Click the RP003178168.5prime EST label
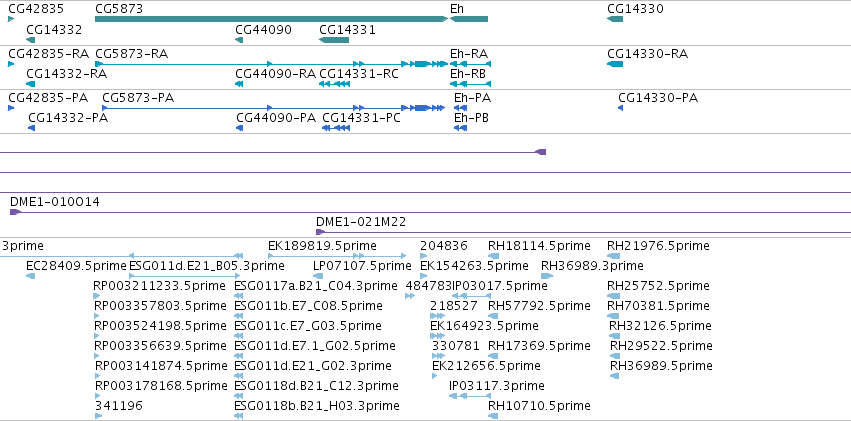Image resolution: width=851 pixels, height=421 pixels. pyautogui.click(x=161, y=386)
